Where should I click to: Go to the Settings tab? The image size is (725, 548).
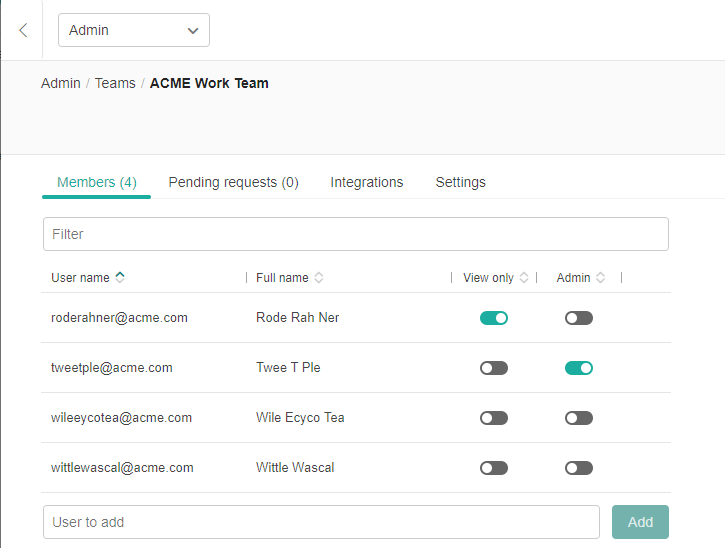click(x=460, y=182)
